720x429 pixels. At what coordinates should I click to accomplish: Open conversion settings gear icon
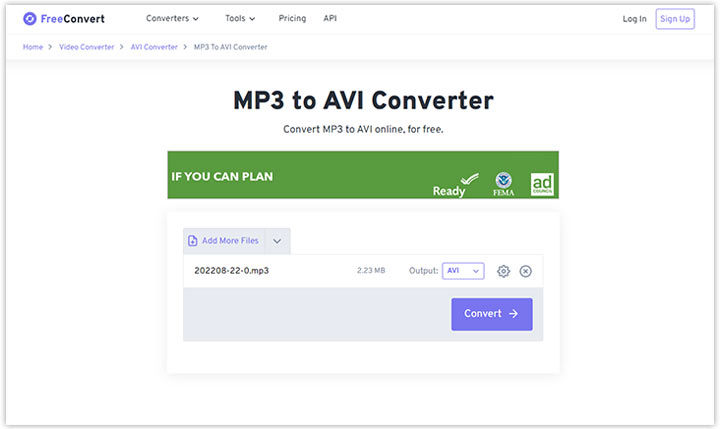[503, 271]
